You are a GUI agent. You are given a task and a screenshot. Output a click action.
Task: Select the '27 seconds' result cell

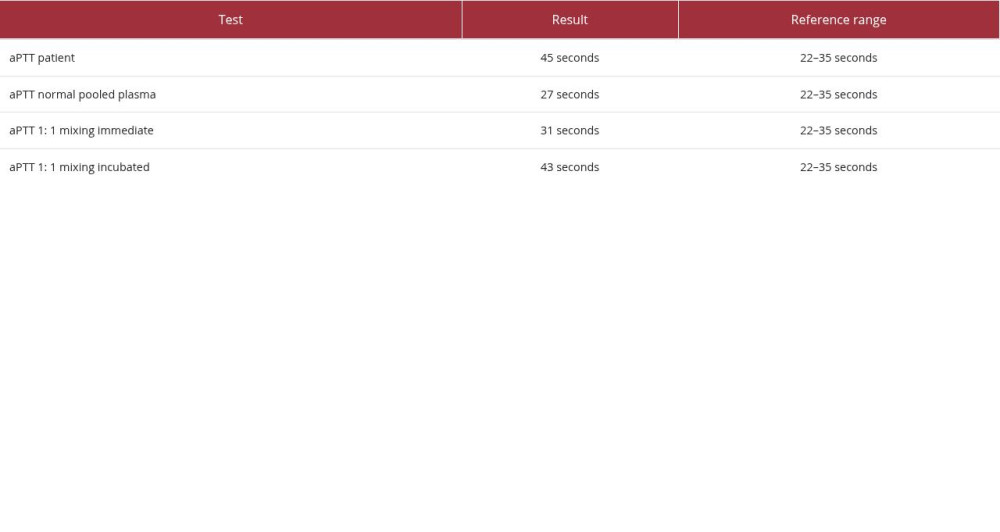click(570, 94)
